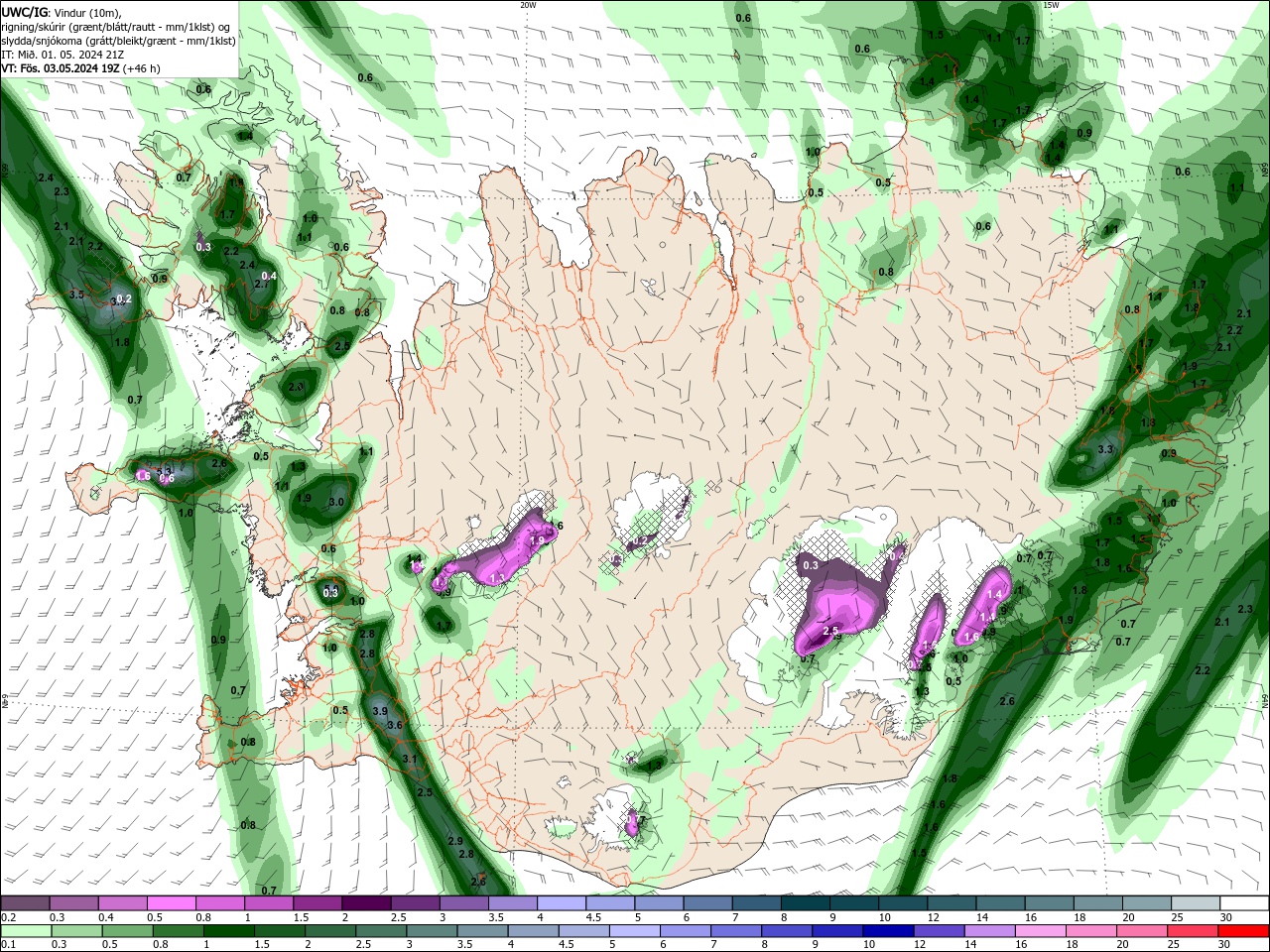Image resolution: width=1270 pixels, height=952 pixels.
Task: Click the '15W' longitude label
Action: point(1051,5)
